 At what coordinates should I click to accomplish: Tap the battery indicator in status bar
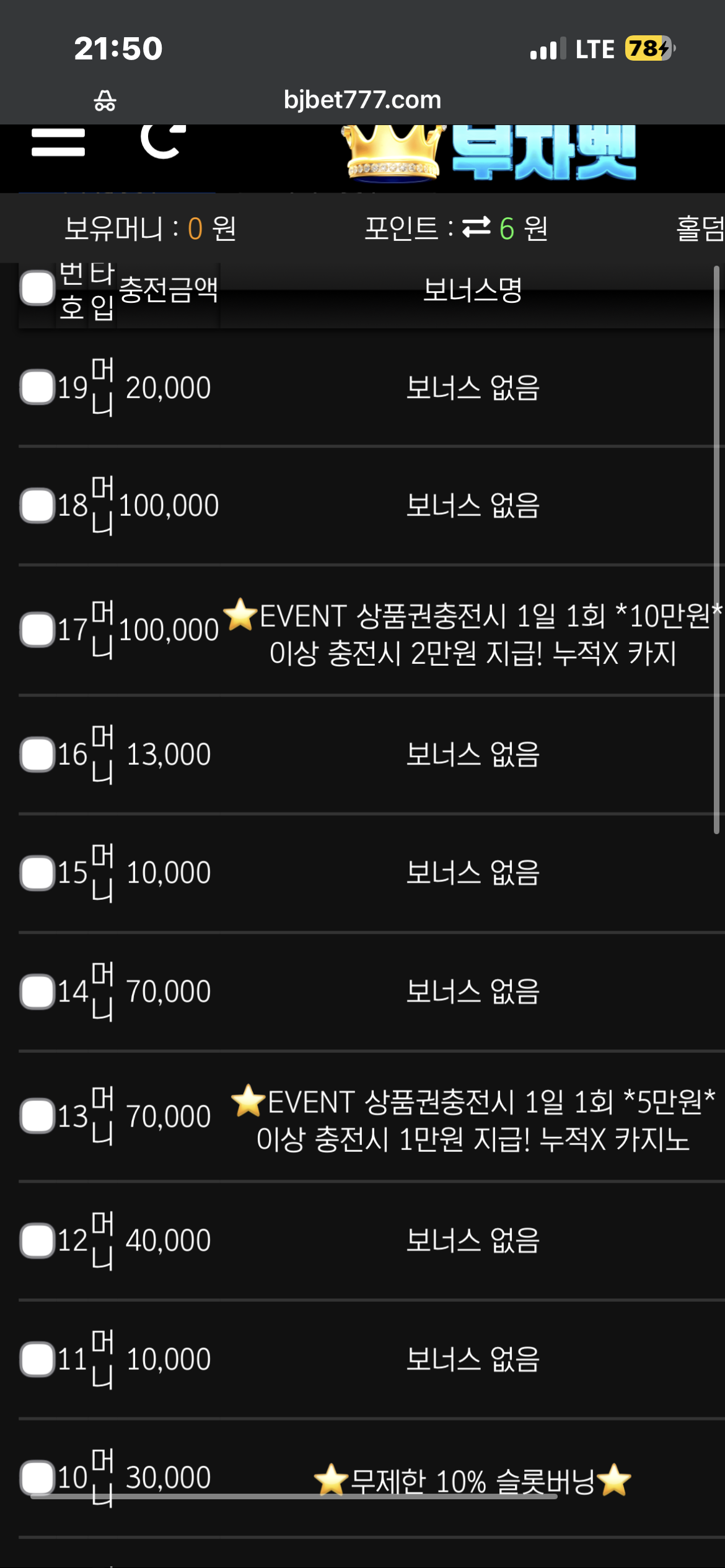pos(649,48)
